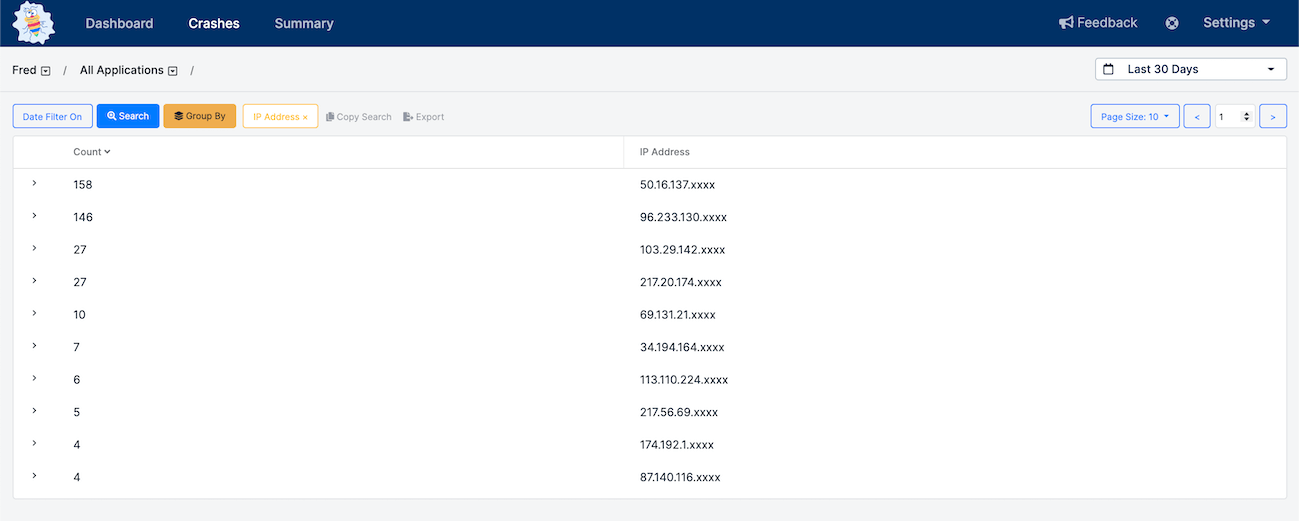Go to the next page of results
The width and height of the screenshot is (1299, 521).
point(1272,117)
